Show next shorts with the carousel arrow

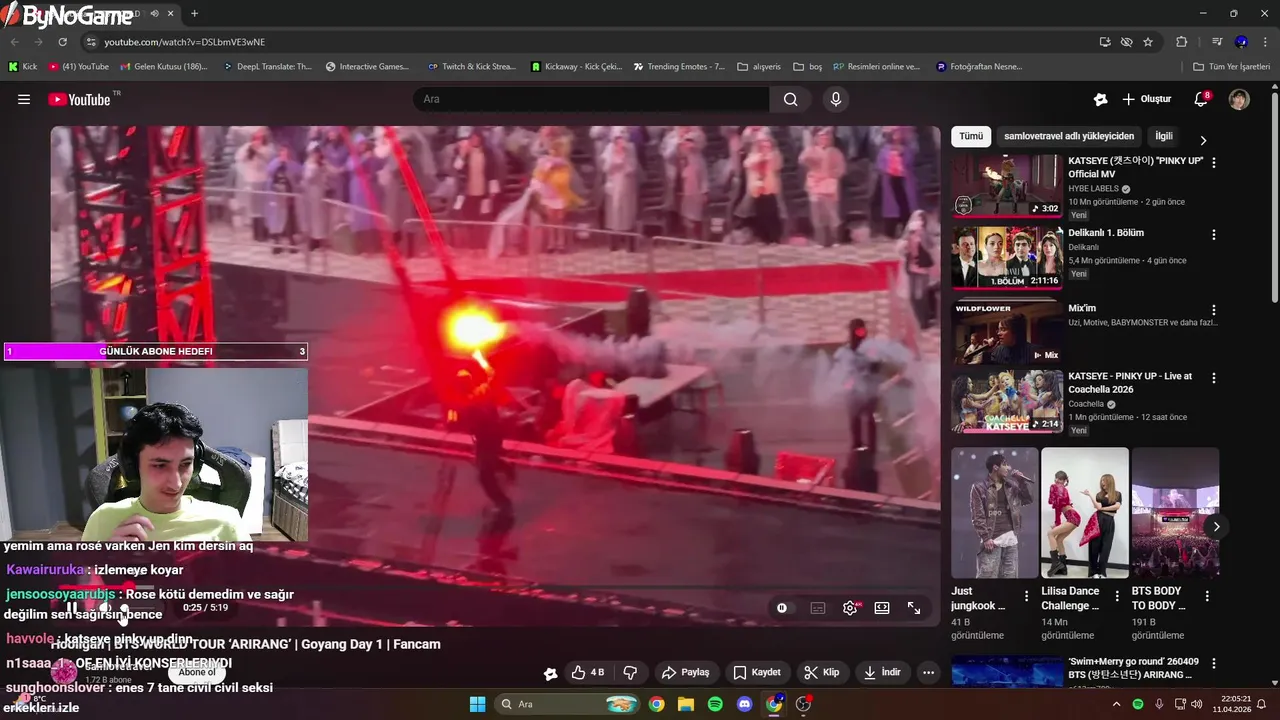(1217, 526)
